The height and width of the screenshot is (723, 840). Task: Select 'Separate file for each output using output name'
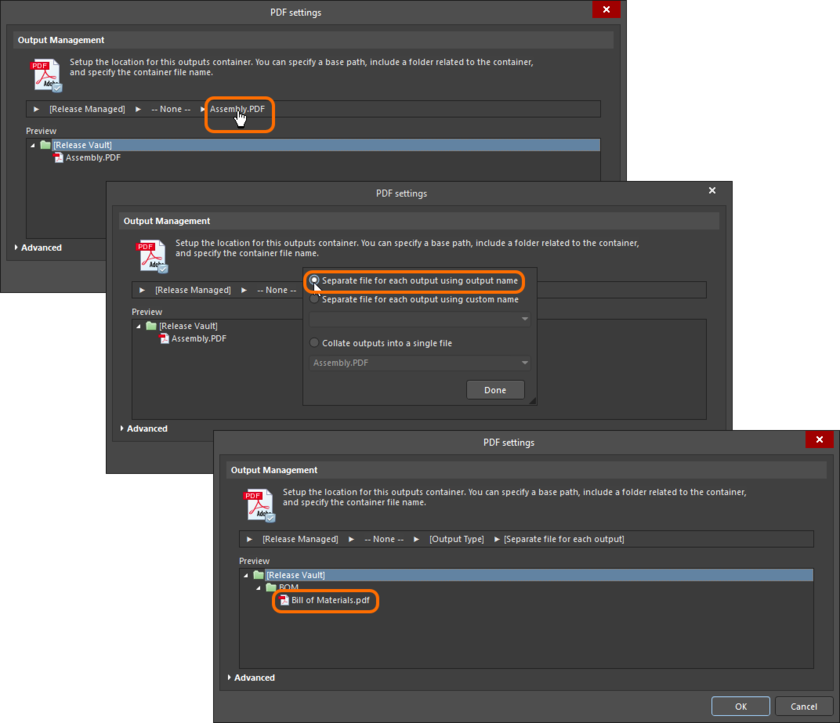[x=314, y=281]
